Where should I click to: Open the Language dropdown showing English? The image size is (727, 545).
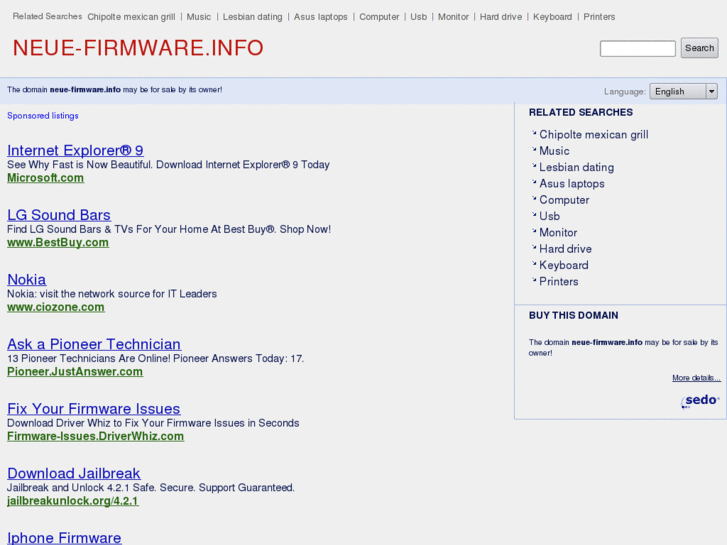click(x=683, y=91)
